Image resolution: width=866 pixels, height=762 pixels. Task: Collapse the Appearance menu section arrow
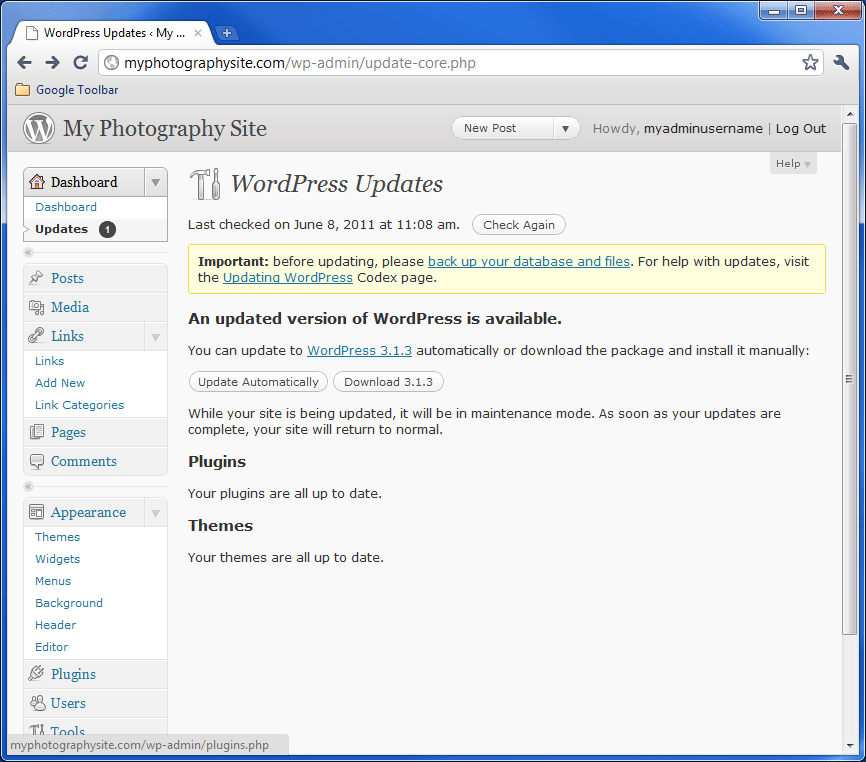point(156,514)
